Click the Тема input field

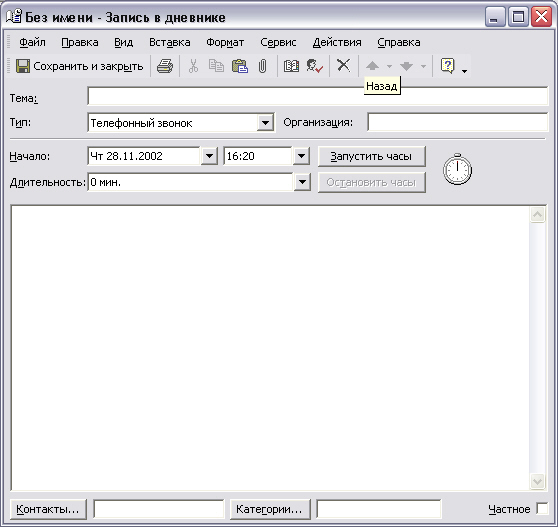[x=317, y=96]
